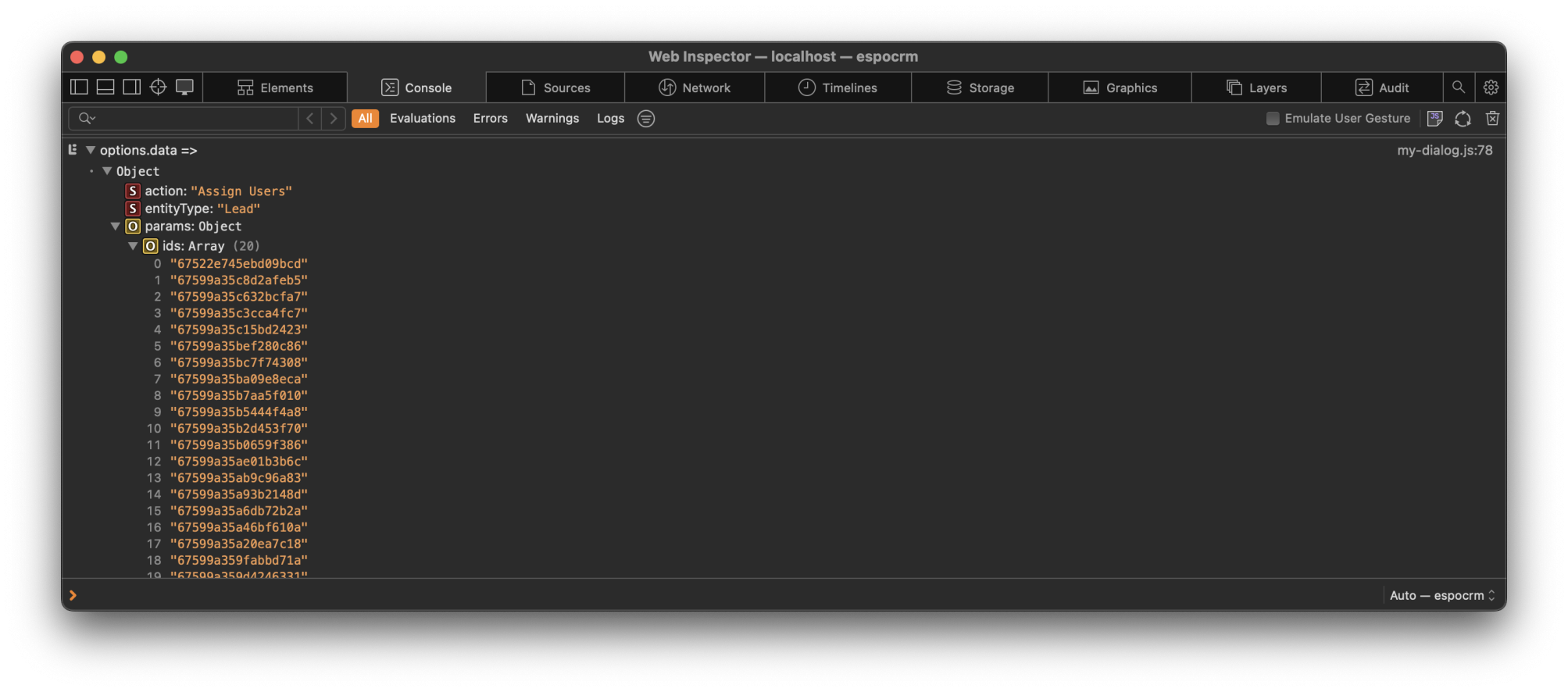The image size is (1568, 692).
Task: Click the log level icon beside options.data
Action: pyautogui.click(x=73, y=150)
